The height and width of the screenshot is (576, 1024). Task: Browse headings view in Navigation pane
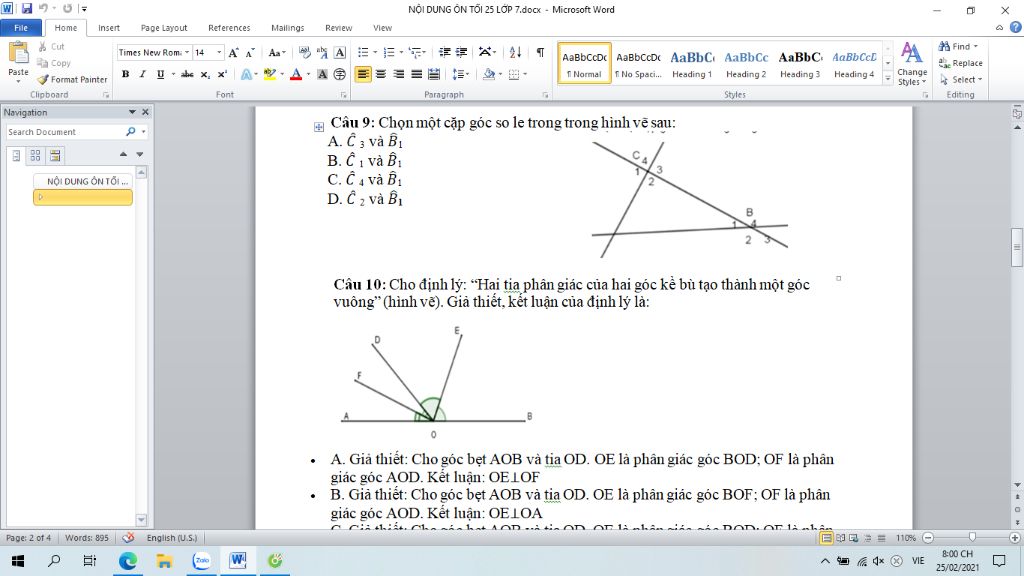point(16,155)
